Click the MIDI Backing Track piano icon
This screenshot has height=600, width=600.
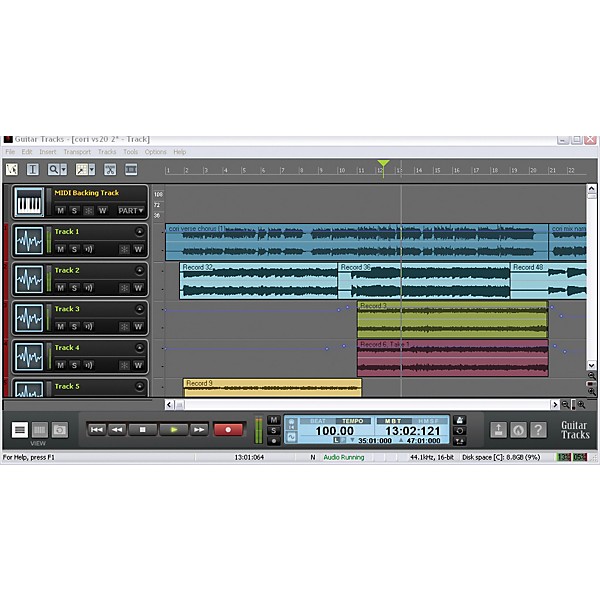[29, 203]
